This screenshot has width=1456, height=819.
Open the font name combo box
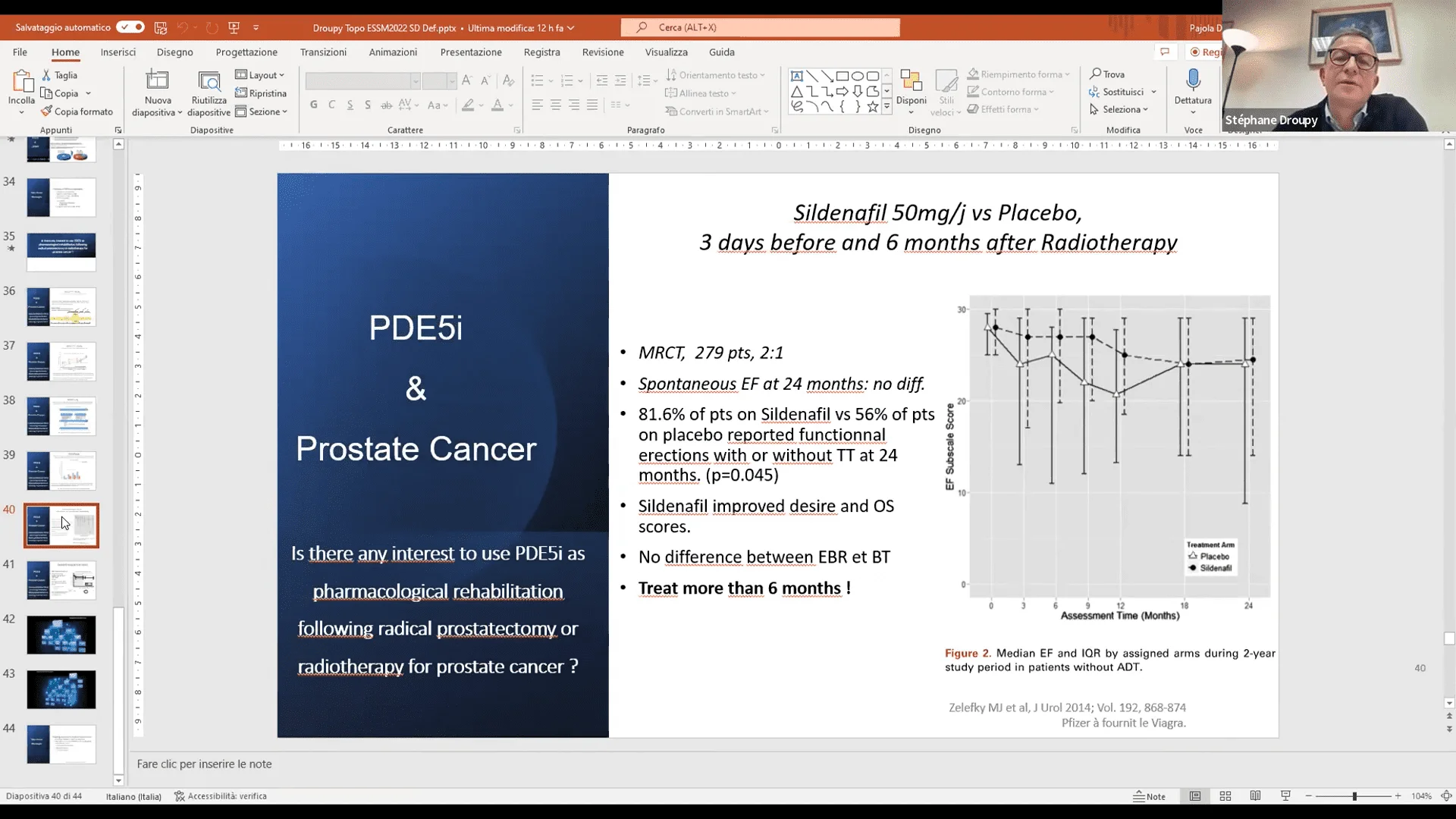pyautogui.click(x=362, y=80)
